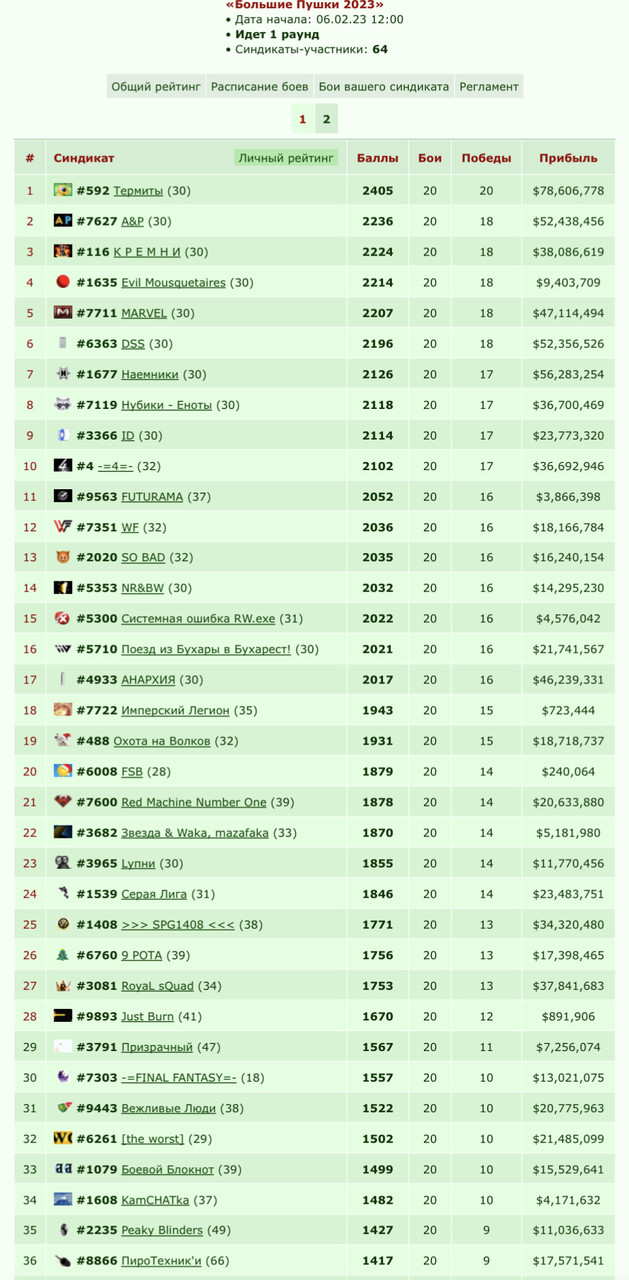629x1280 pixels.
Task: Open the FUTURAMA syndicate link
Action: [152, 497]
